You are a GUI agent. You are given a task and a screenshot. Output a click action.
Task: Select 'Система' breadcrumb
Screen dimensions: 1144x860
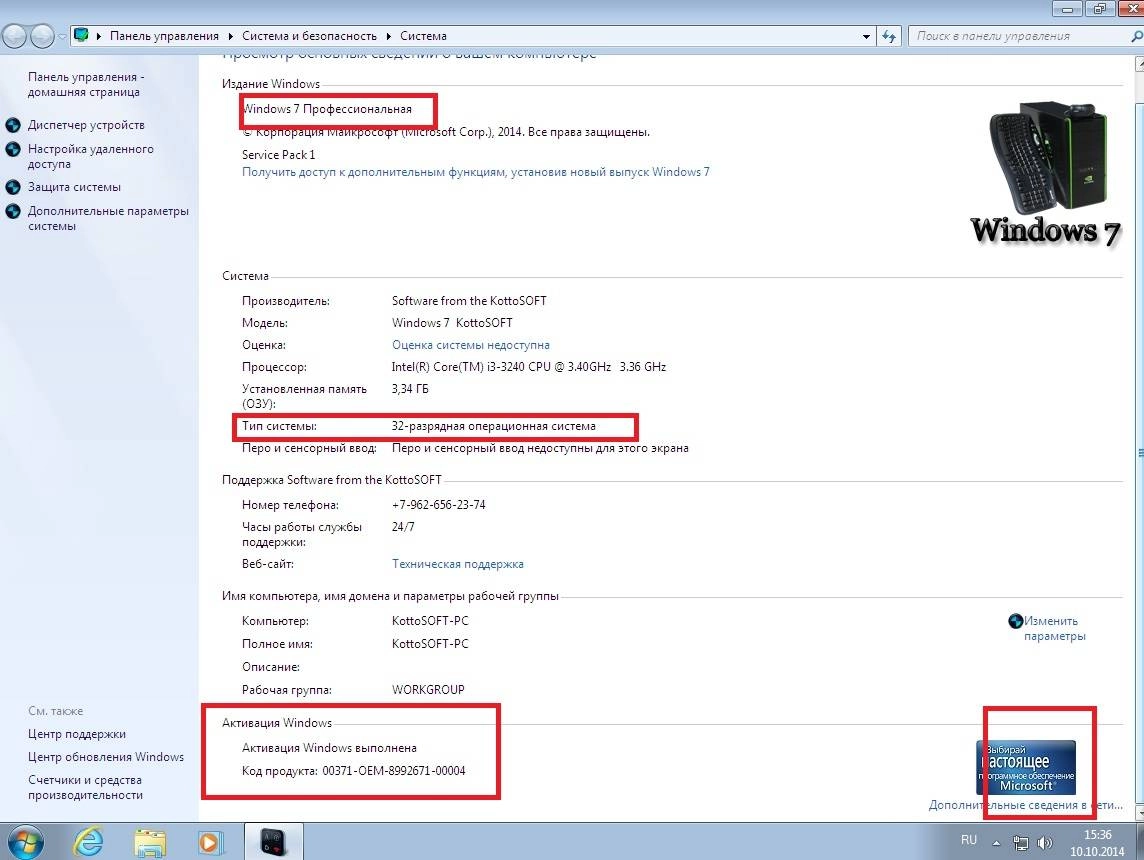point(423,36)
